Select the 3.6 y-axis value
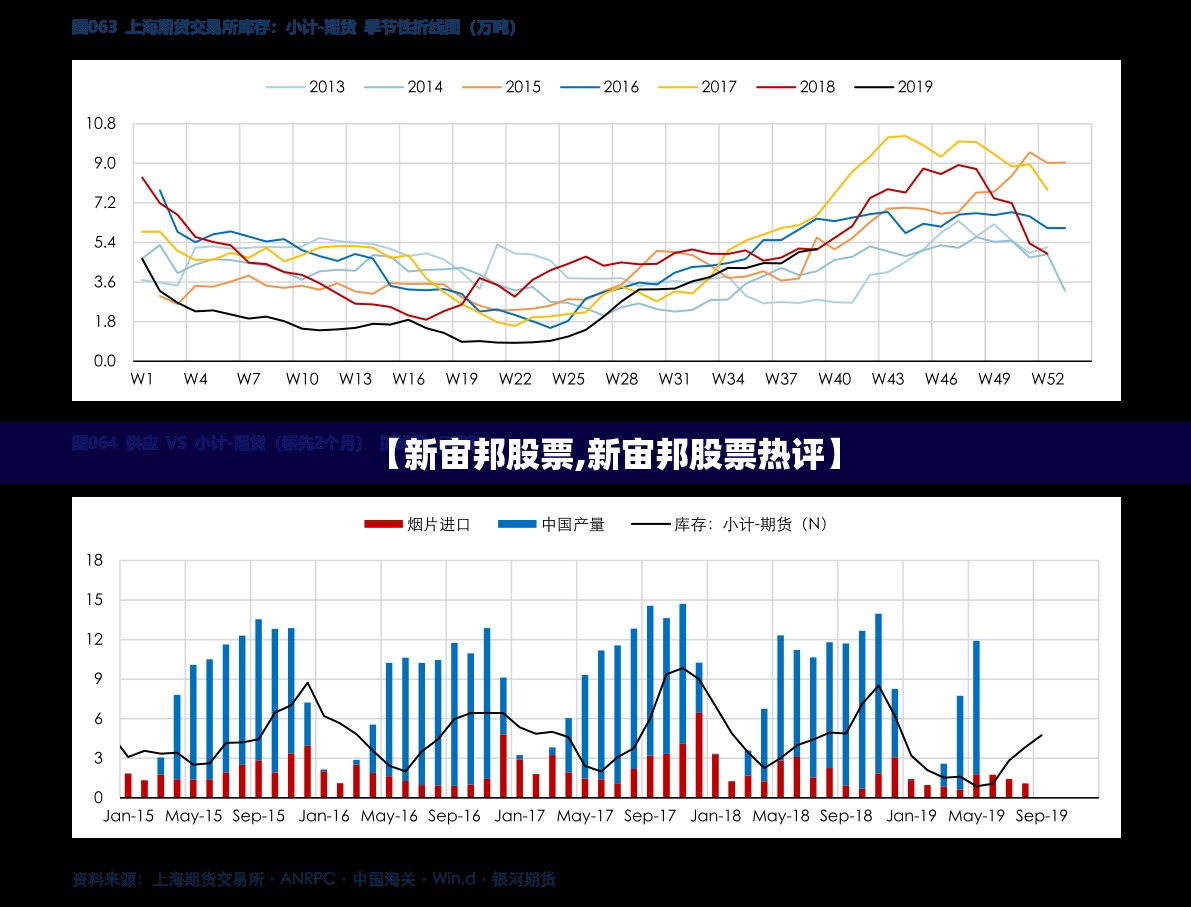This screenshot has height=907, width=1191. [x=105, y=282]
